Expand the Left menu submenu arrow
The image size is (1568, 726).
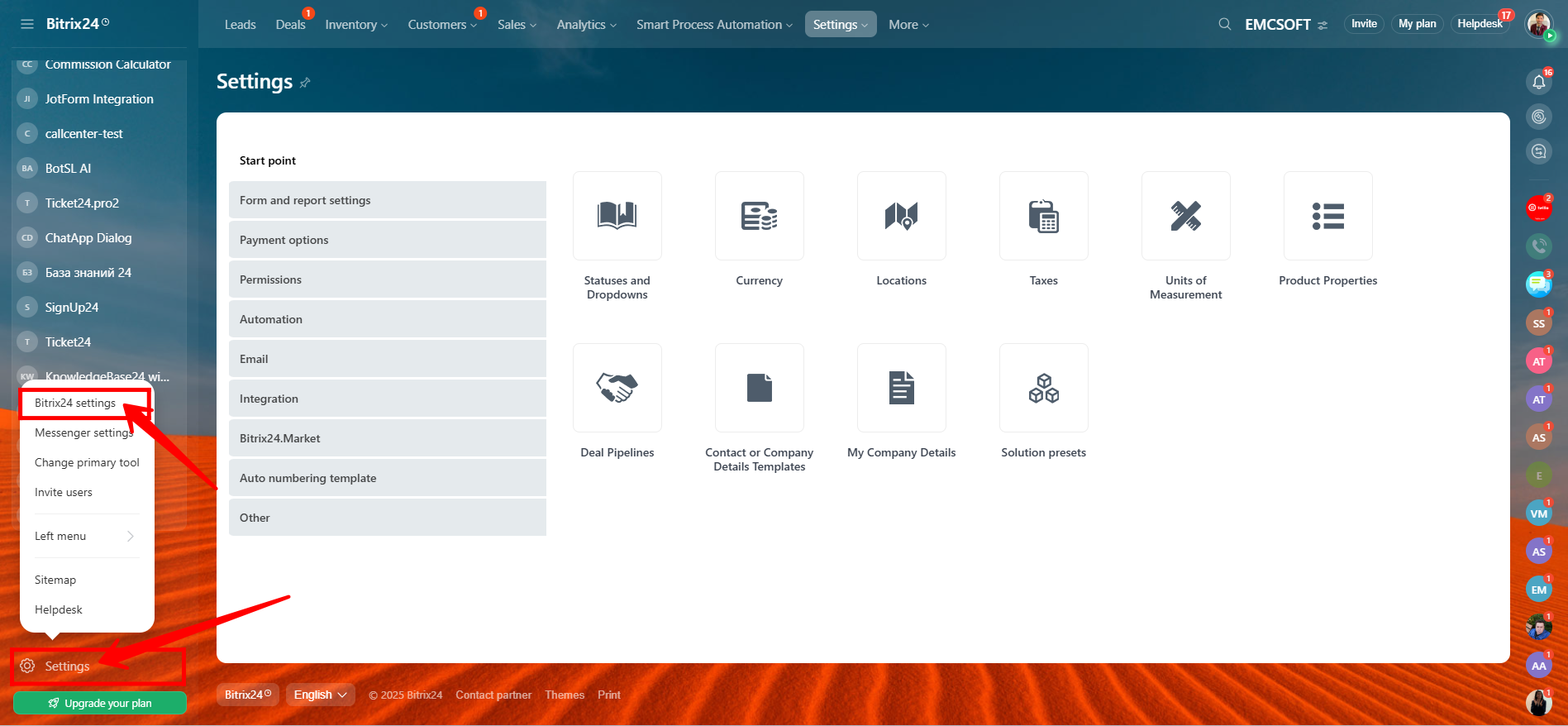[x=131, y=536]
